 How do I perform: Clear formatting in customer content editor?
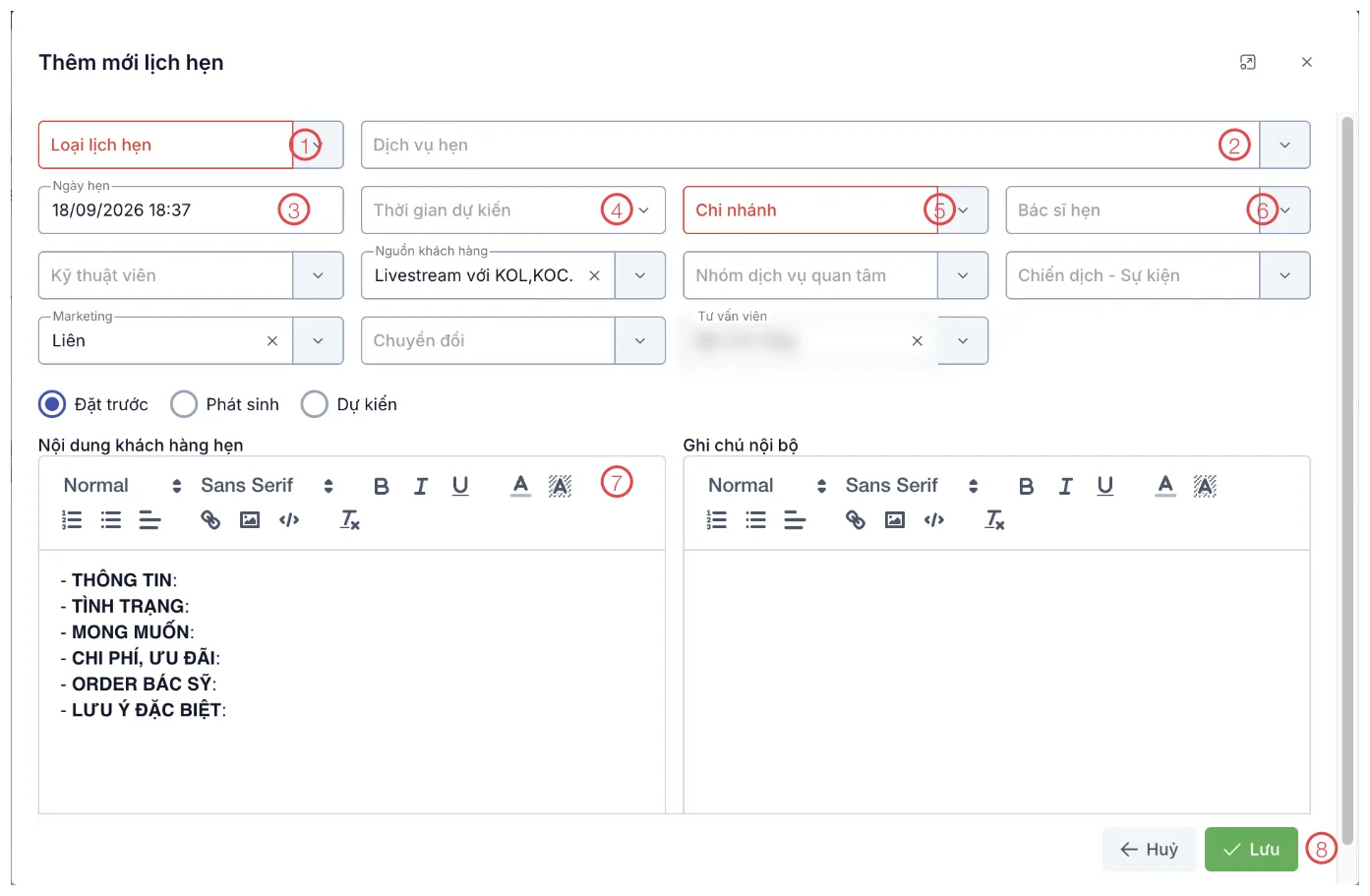coord(350,520)
